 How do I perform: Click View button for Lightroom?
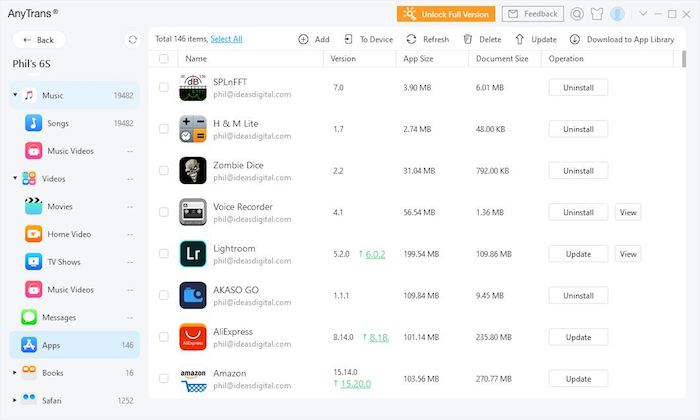tap(628, 254)
